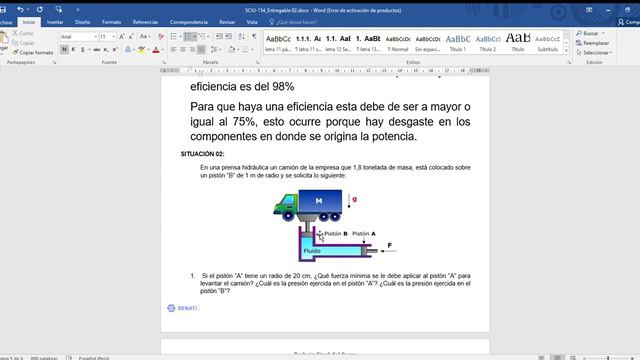
Task: Increase paragraph indent
Action: click(229, 37)
